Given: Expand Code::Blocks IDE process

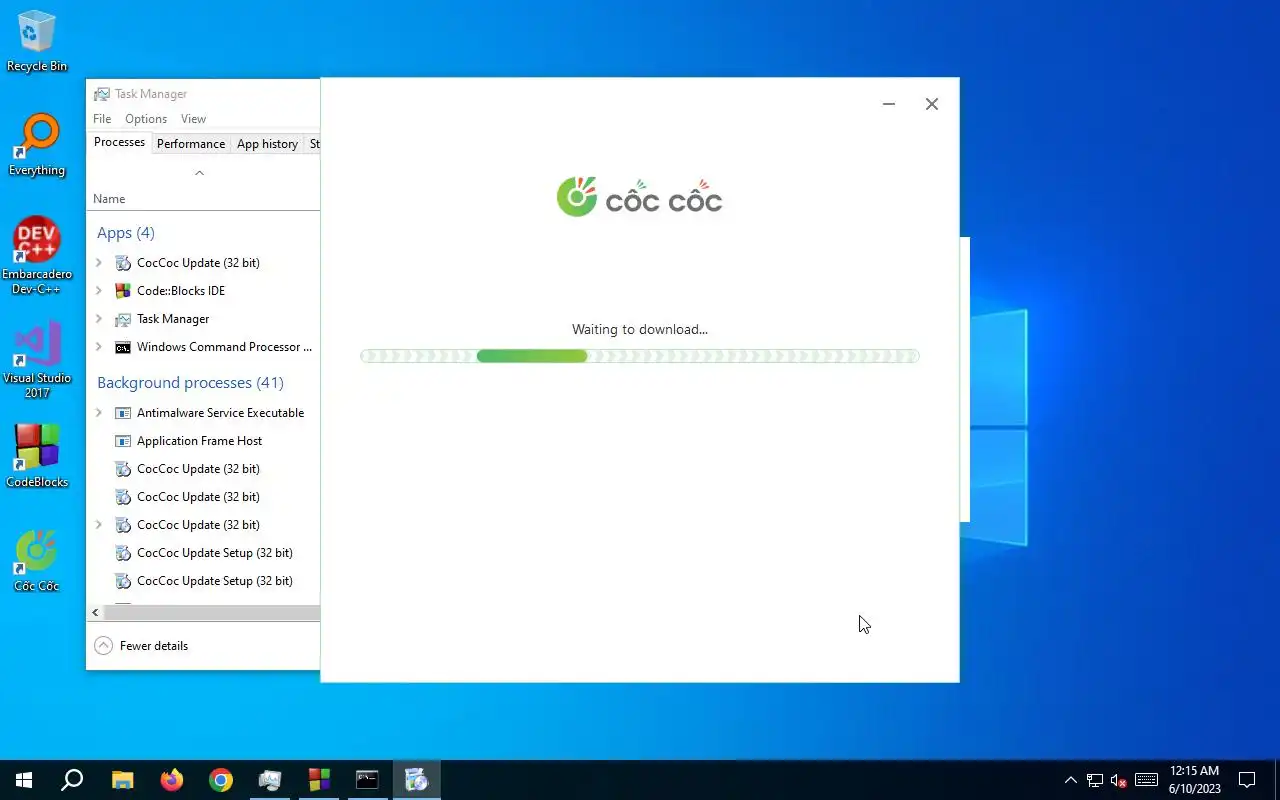Looking at the screenshot, I should pos(99,291).
